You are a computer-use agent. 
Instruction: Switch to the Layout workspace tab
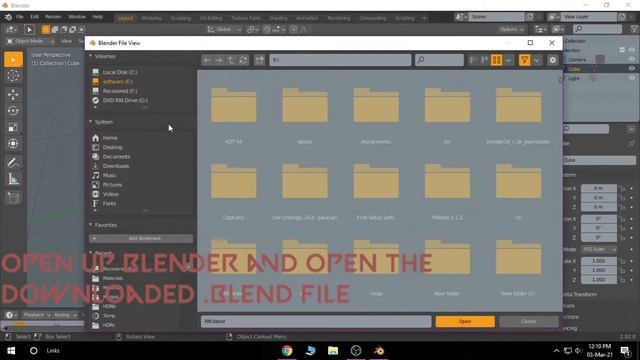pos(125,18)
